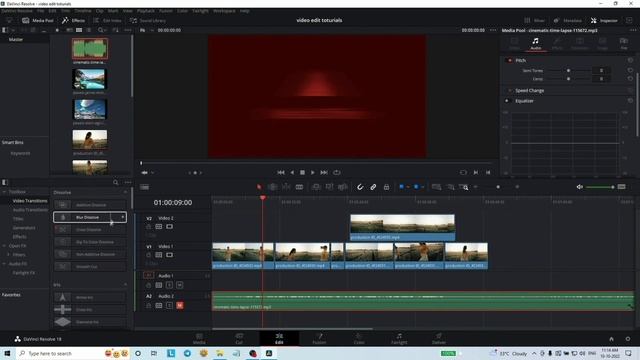Viewport: 640px width, 360px height.
Task: Toggle the Effects panel button
Action: click(73, 20)
